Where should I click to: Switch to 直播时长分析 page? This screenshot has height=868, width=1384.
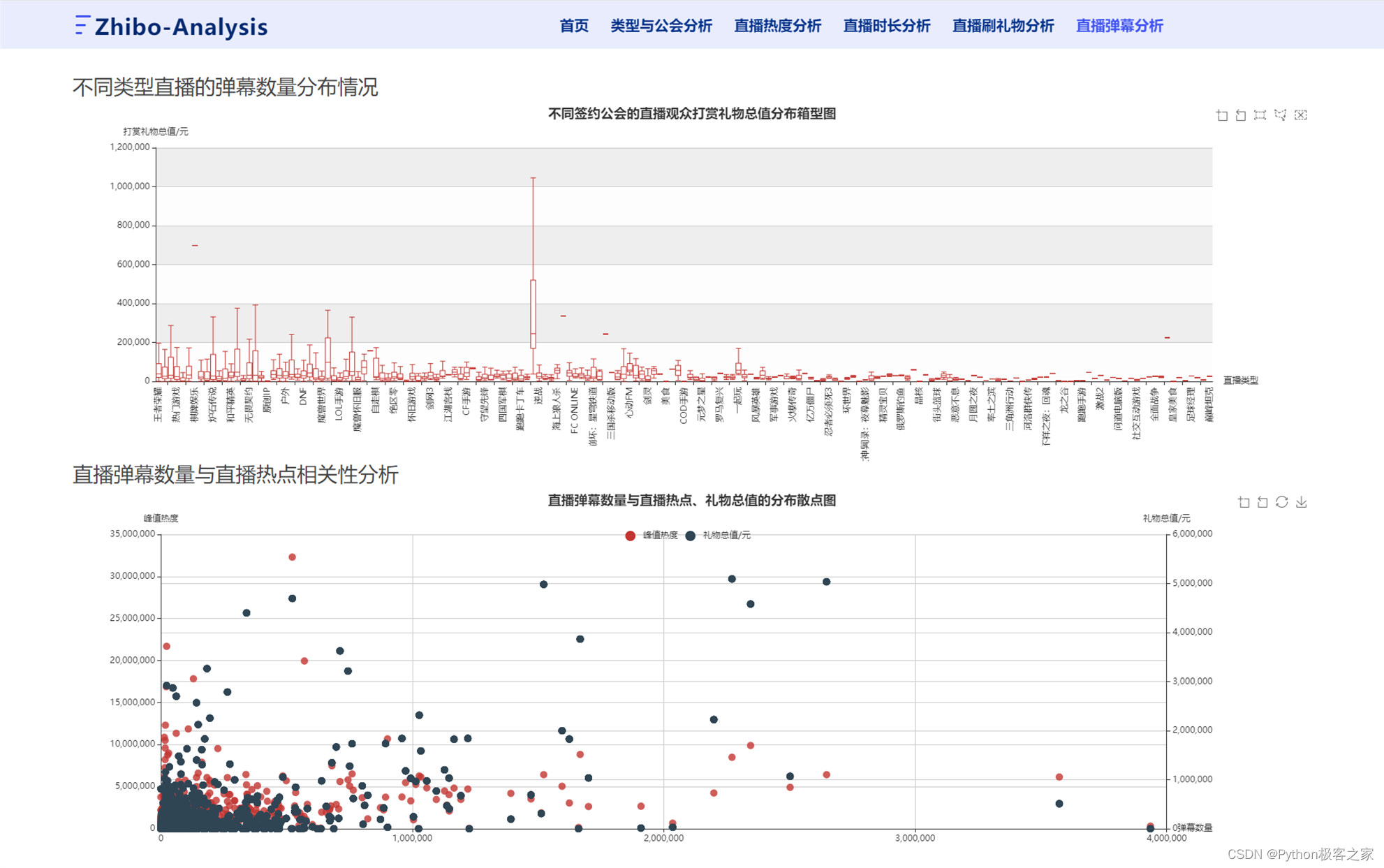tap(886, 26)
